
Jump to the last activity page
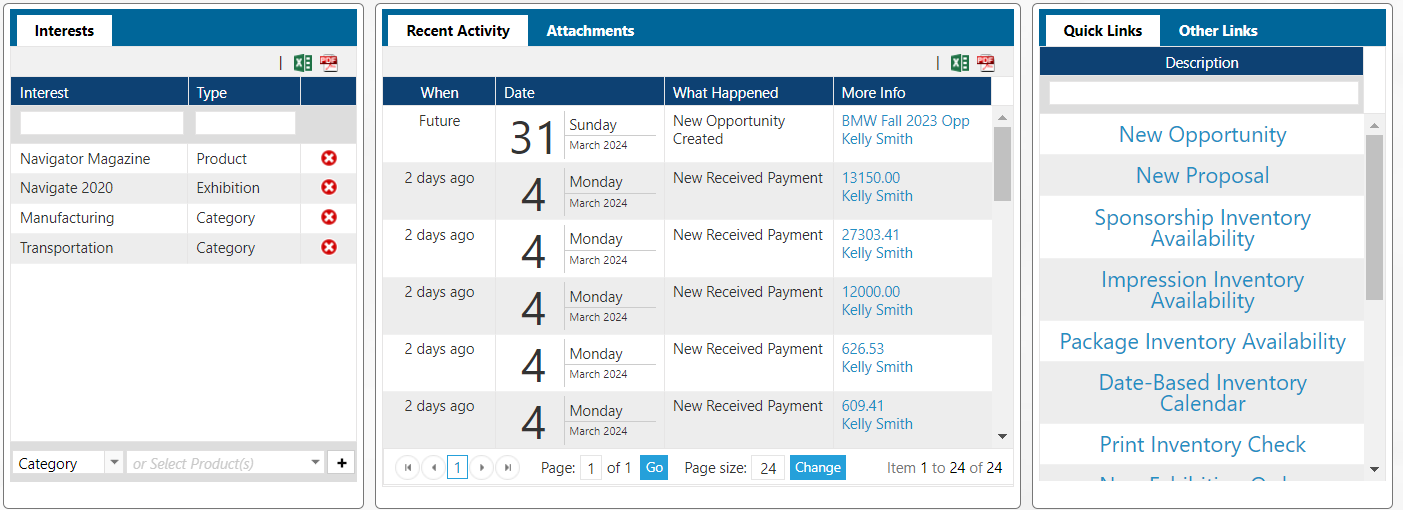click(508, 467)
